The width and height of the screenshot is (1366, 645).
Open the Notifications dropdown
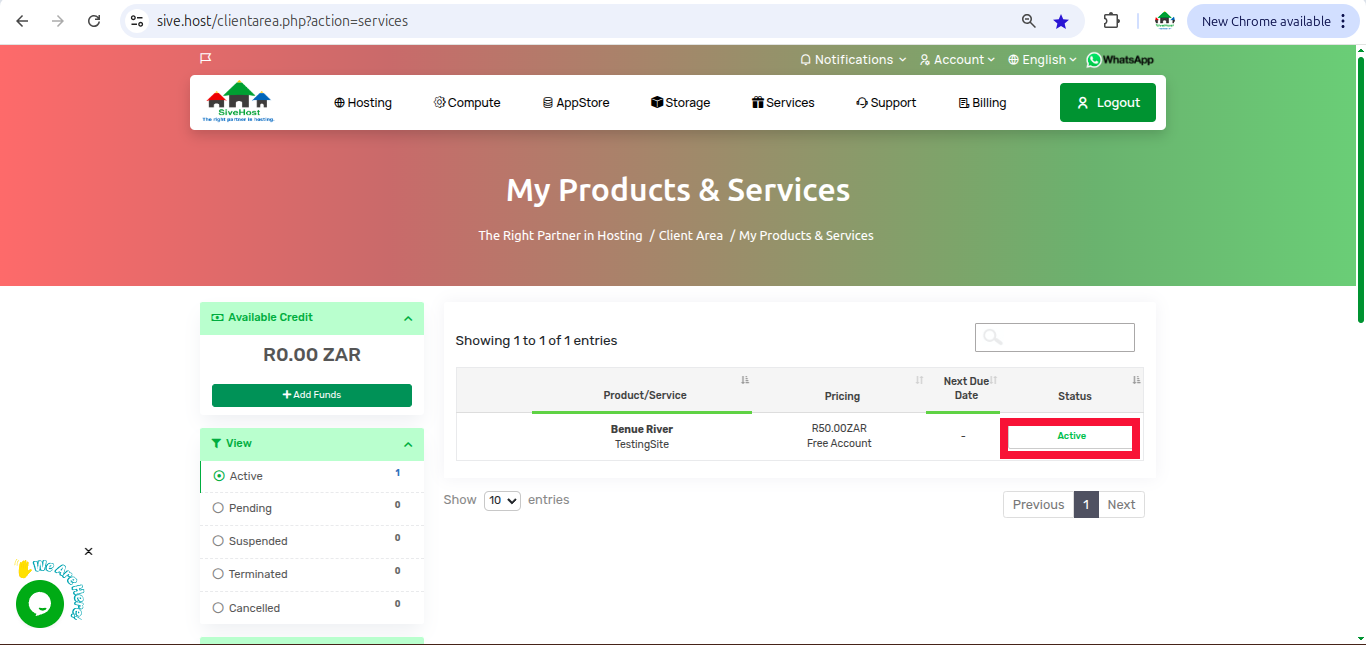[853, 60]
